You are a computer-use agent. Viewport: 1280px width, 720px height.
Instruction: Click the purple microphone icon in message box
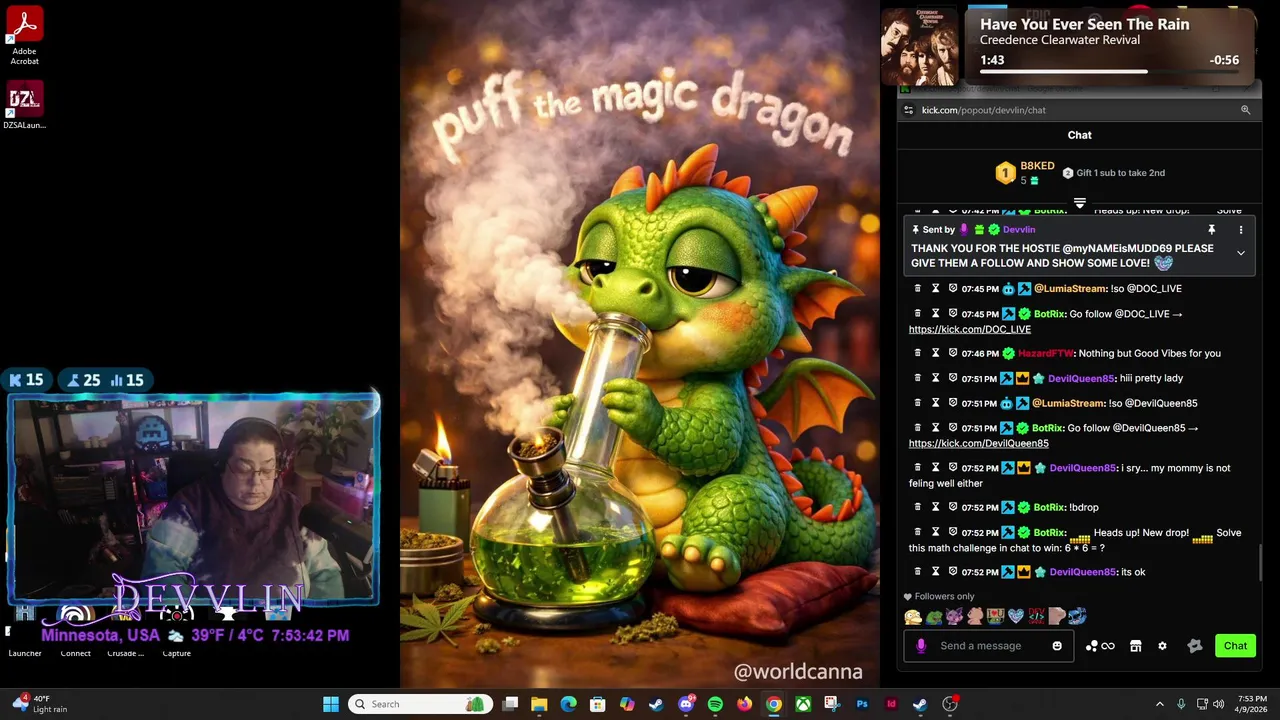[x=921, y=646]
